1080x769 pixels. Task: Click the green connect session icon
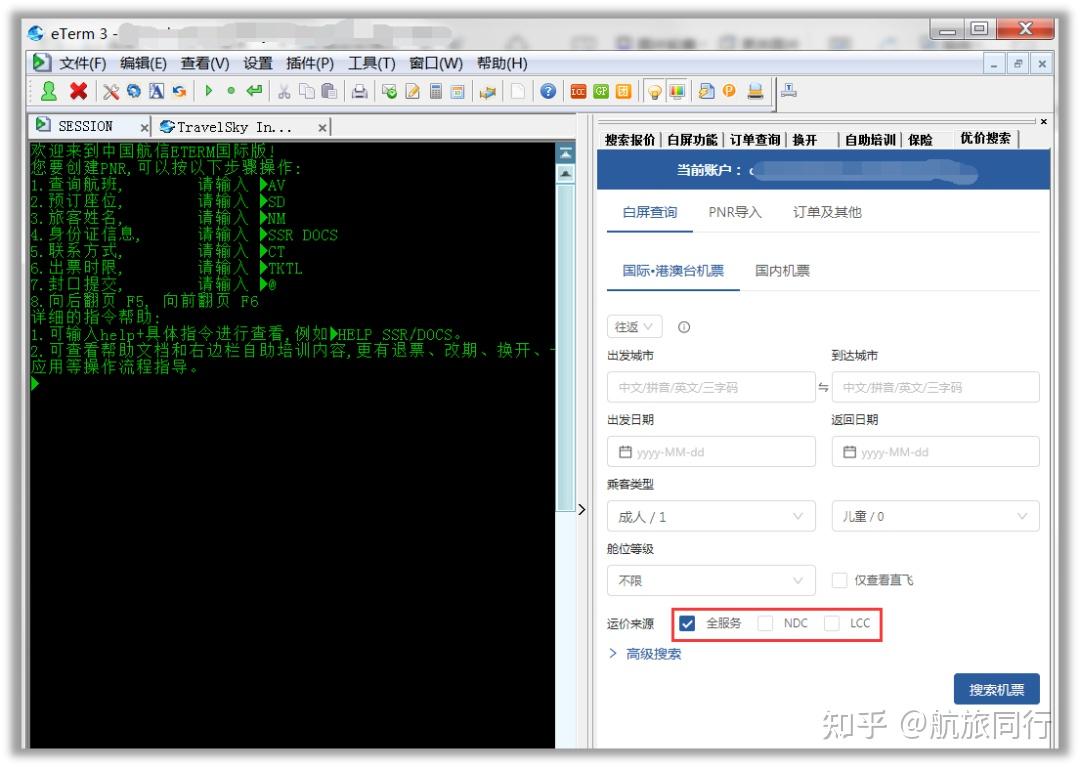(50, 91)
